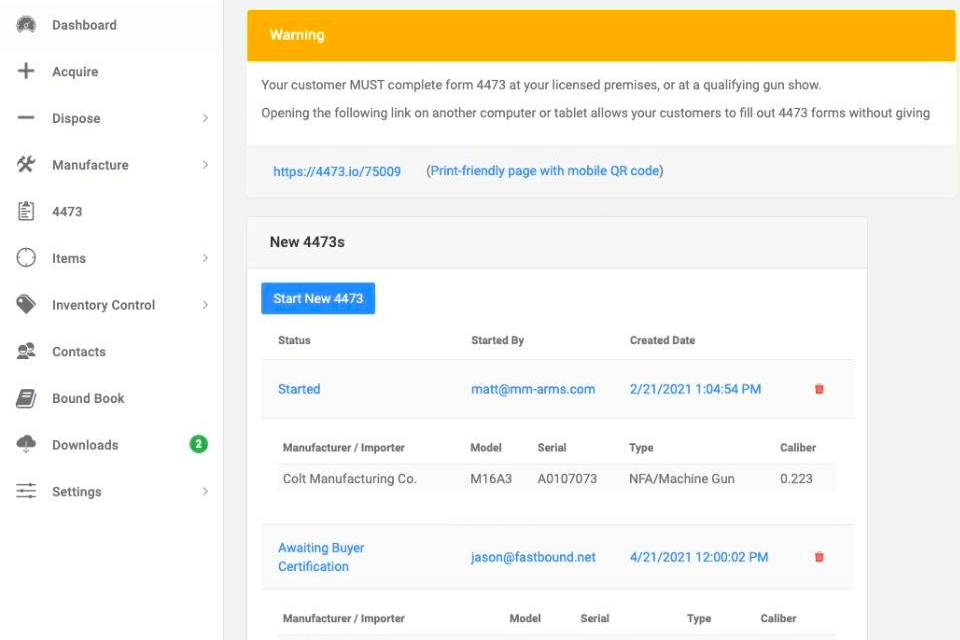Open Awaiting Buyer Certification status link

(321, 557)
